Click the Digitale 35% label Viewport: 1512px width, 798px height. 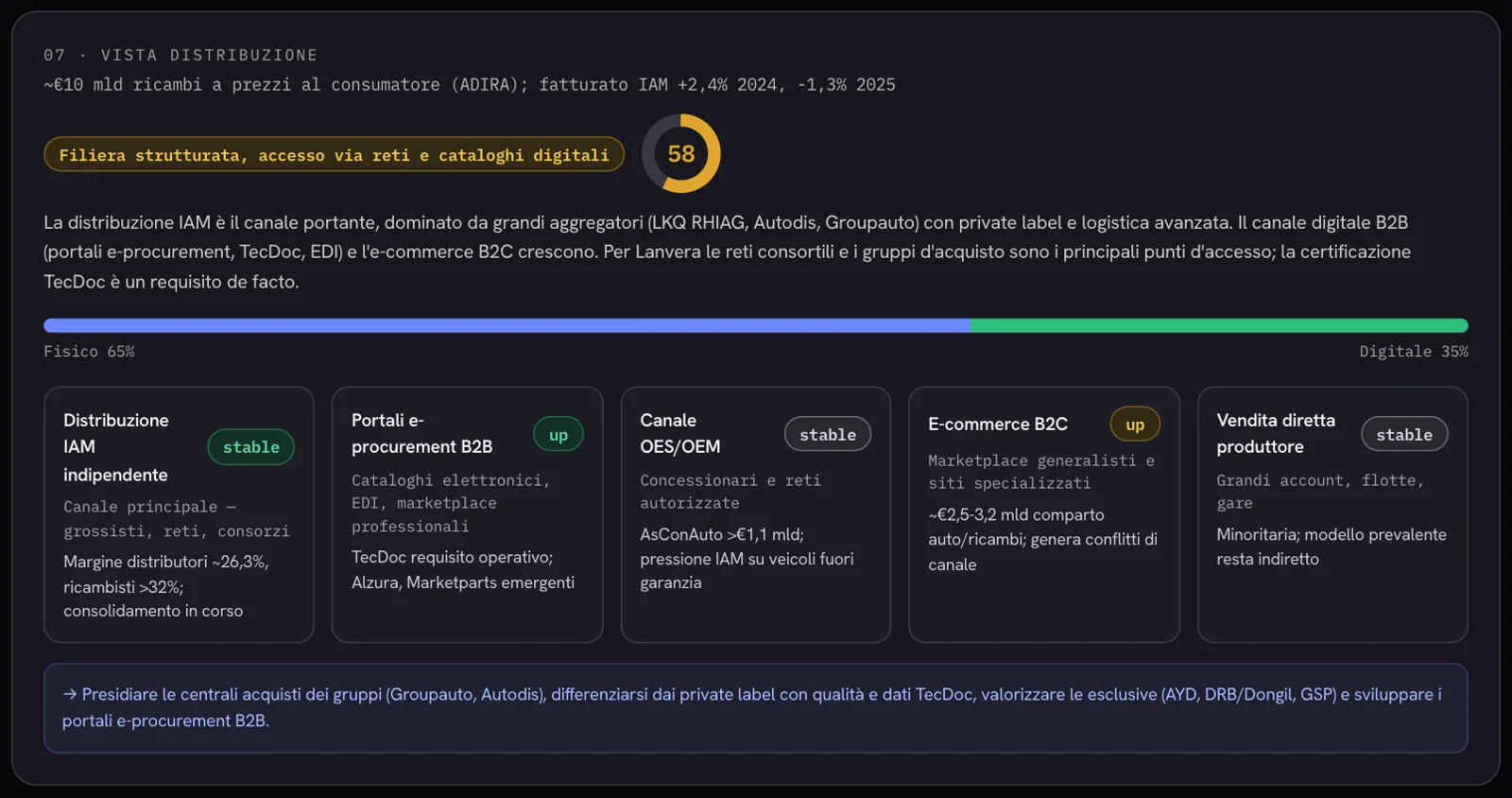1414,352
